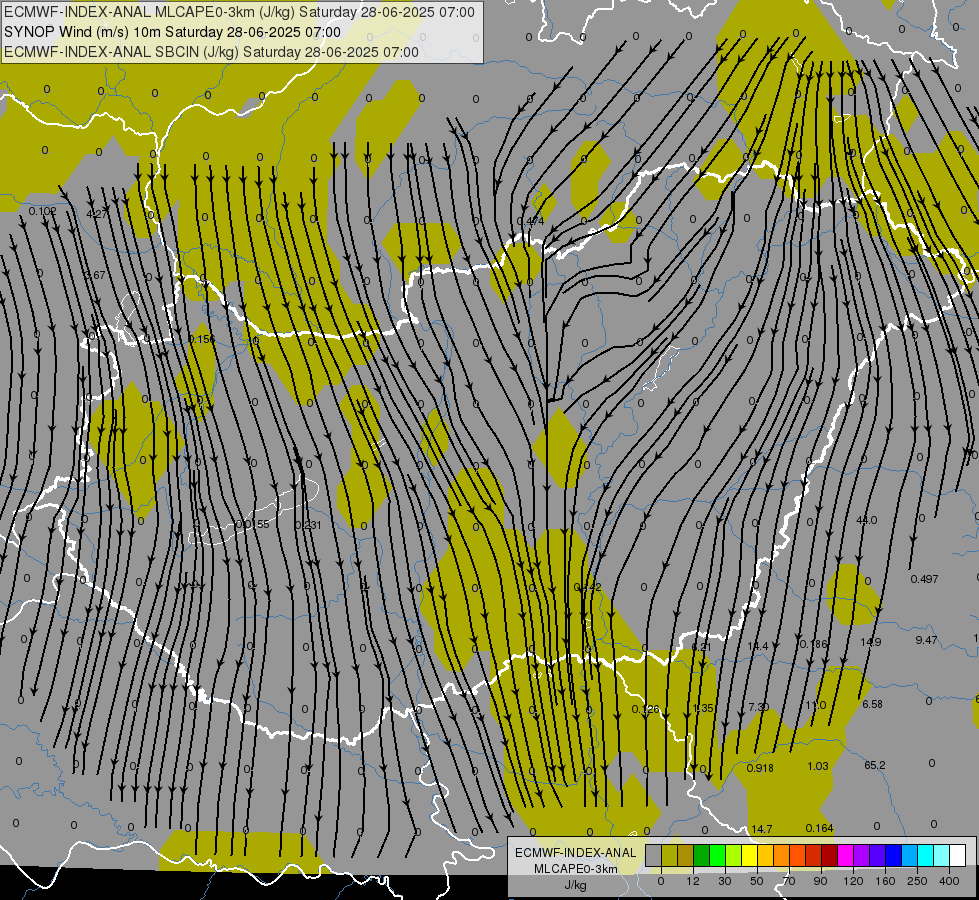Click the map value '3.67'
This screenshot has height=900, width=979.
click(95, 275)
